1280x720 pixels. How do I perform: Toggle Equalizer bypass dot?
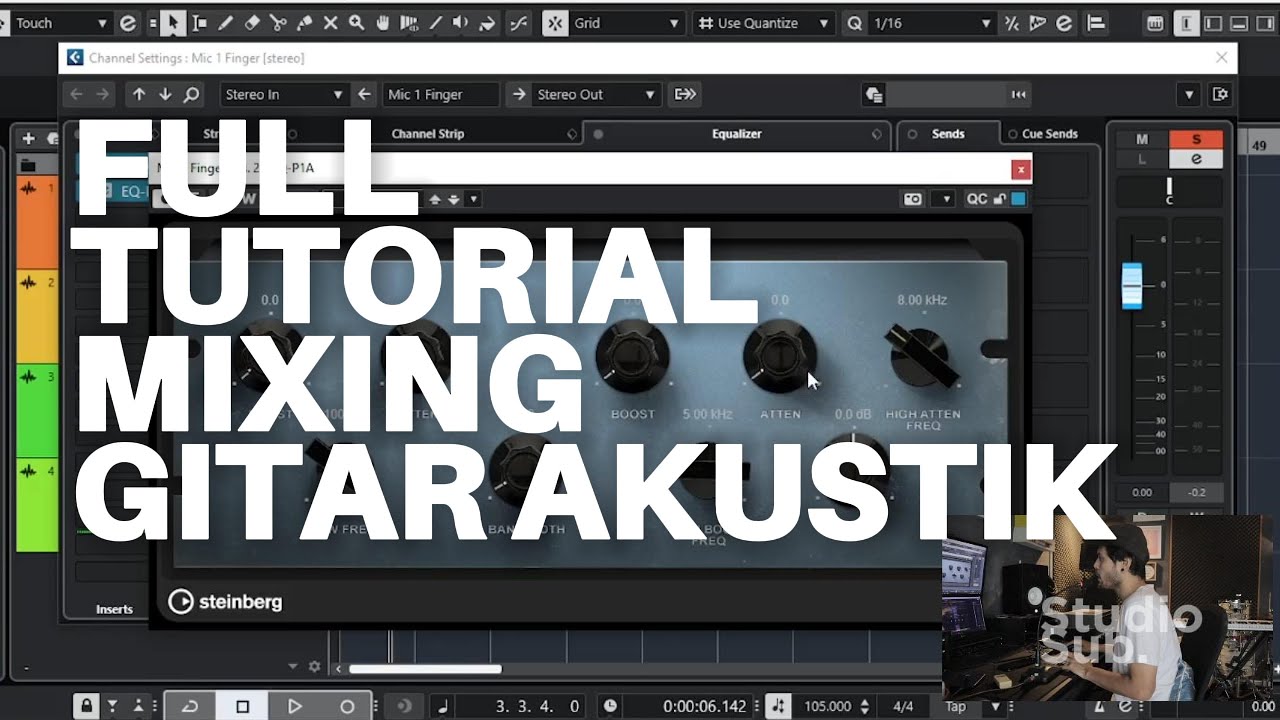point(598,134)
